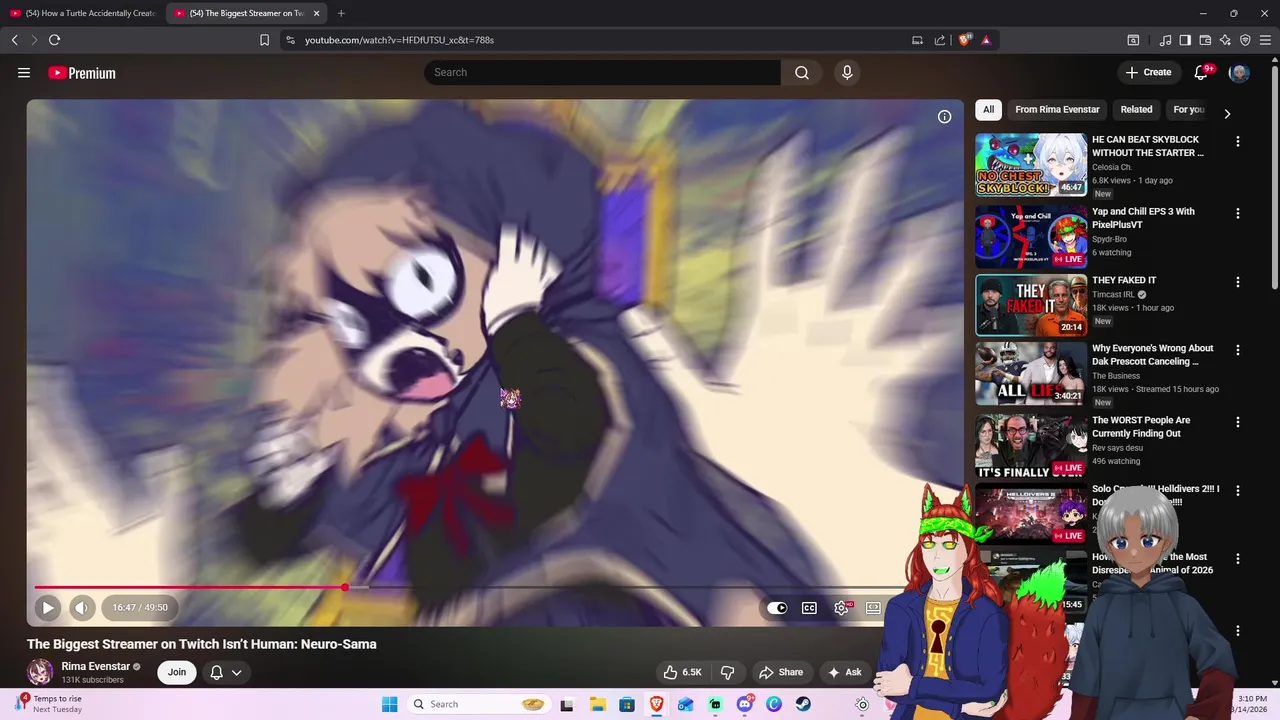Open Brave Leo AI sparkle icon
Image resolution: width=1280 pixels, height=720 pixels.
(1225, 40)
